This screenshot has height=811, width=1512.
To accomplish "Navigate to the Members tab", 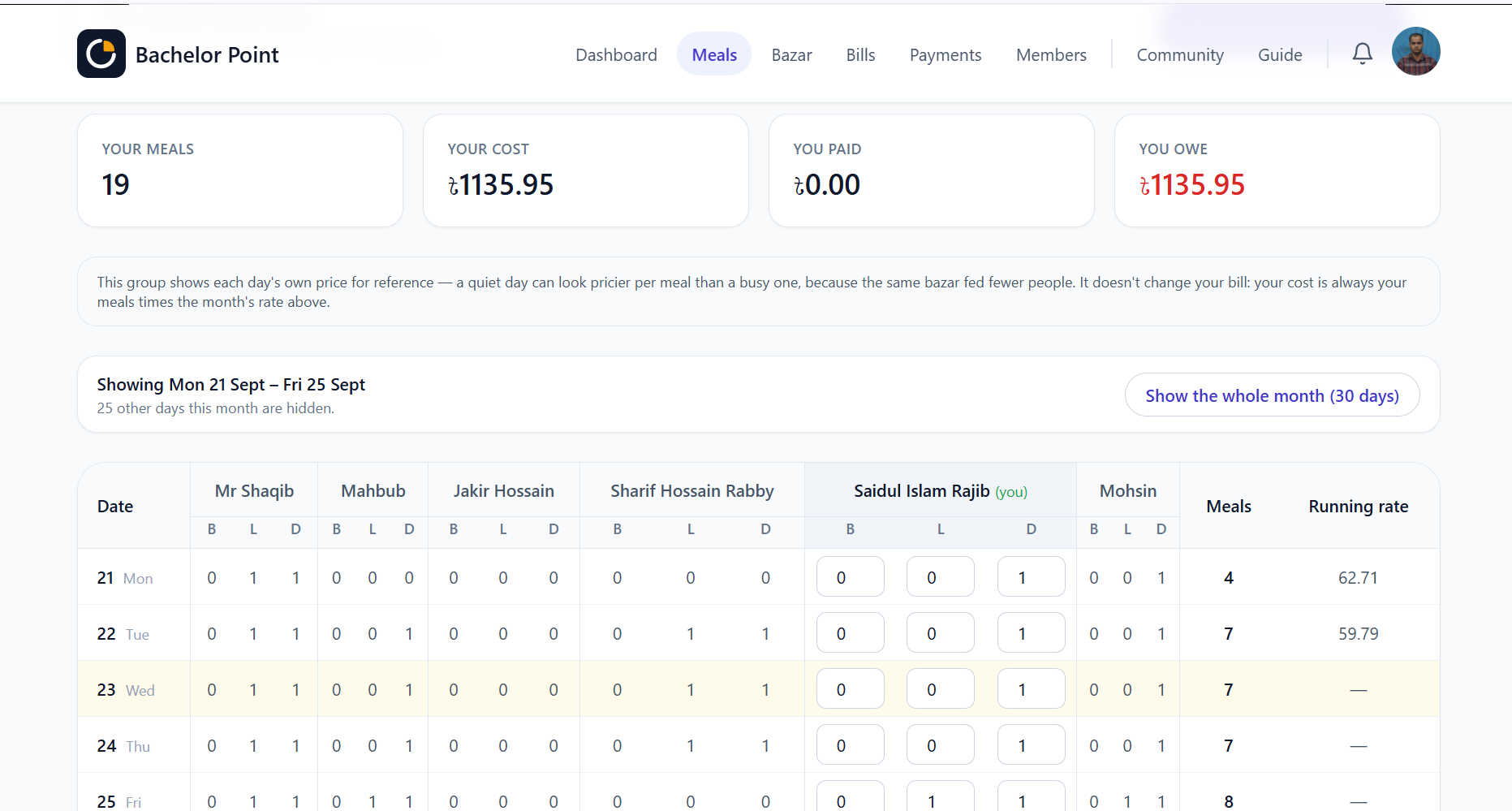I will tap(1051, 54).
